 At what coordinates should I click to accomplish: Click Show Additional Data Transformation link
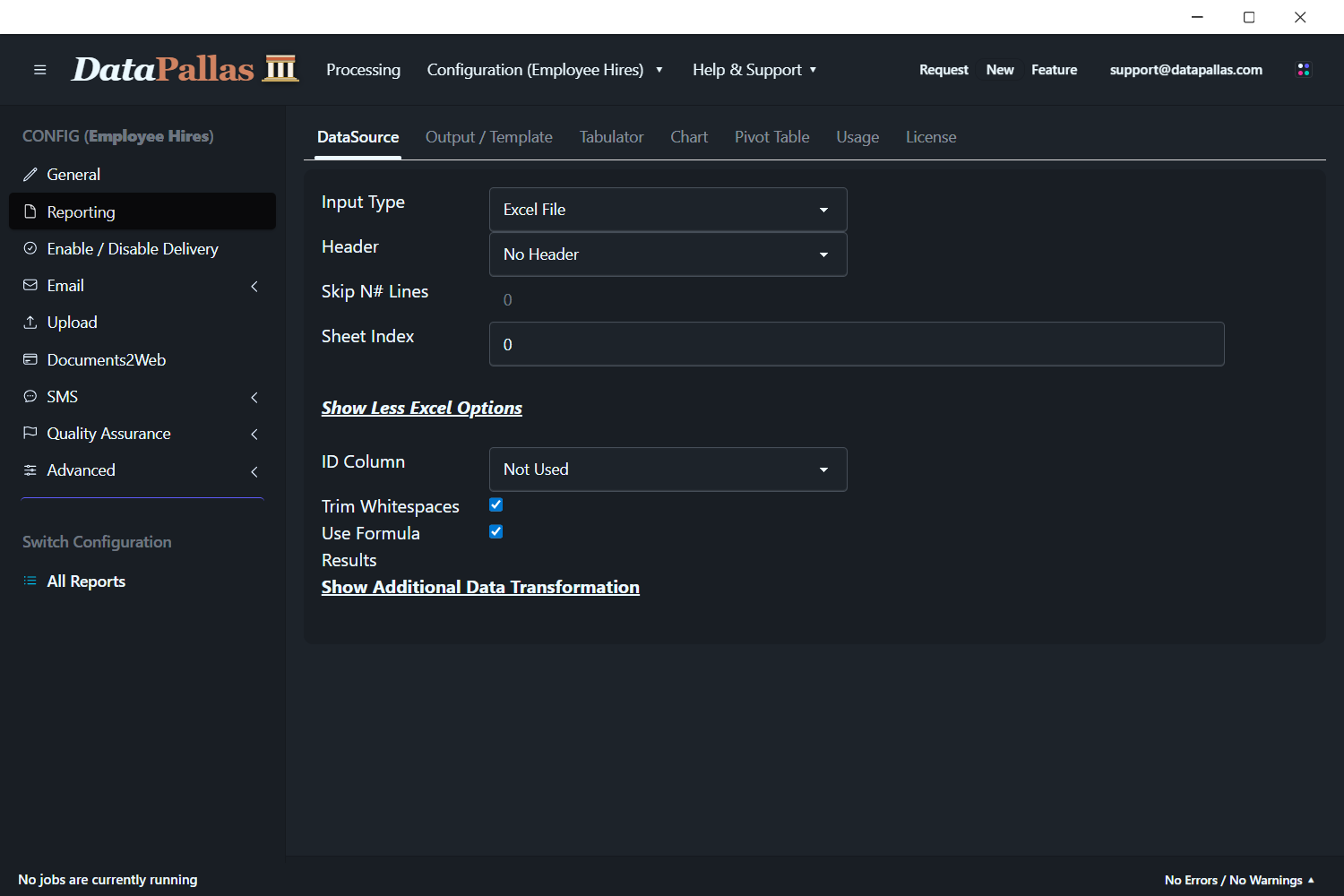click(x=480, y=587)
